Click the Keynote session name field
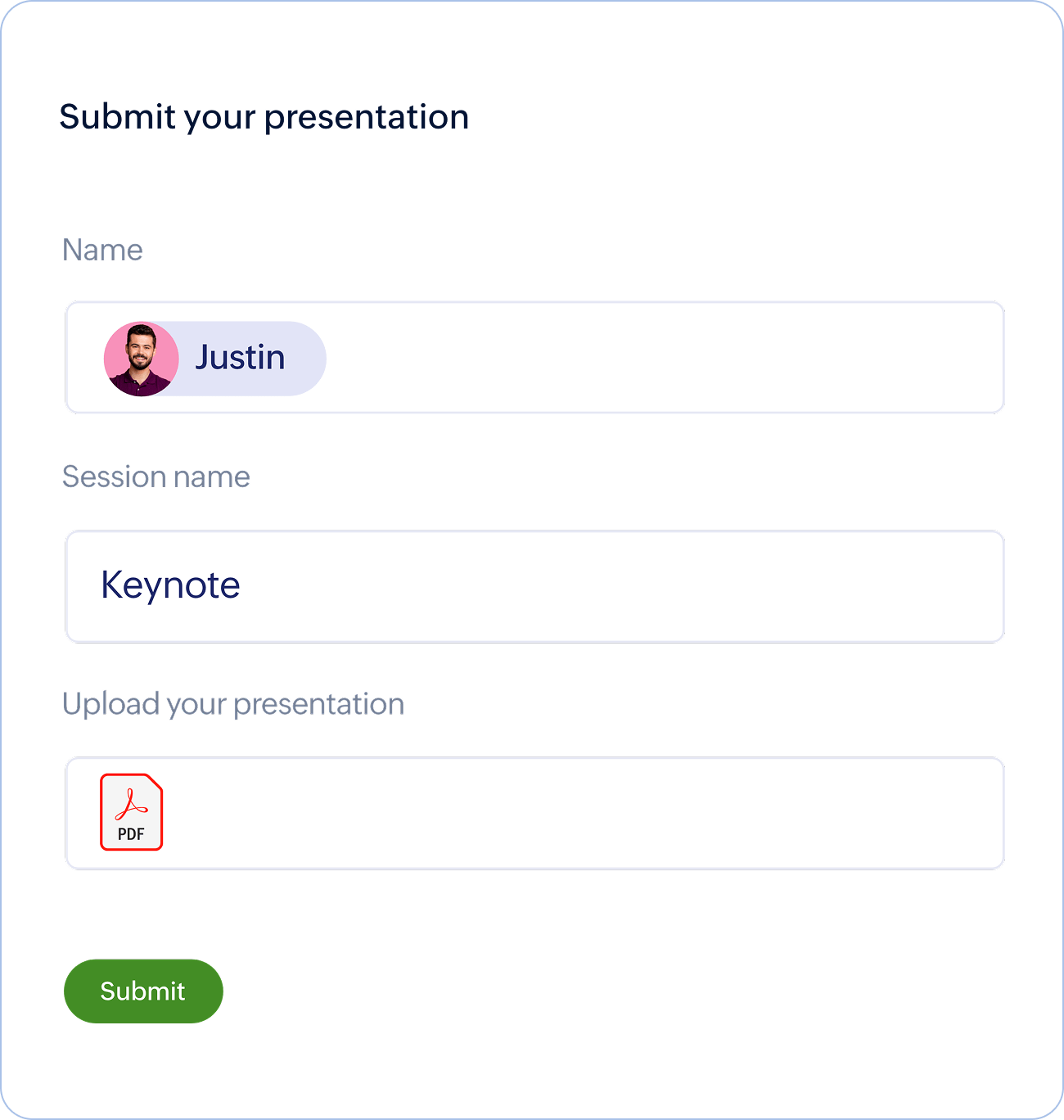The width and height of the screenshot is (1064, 1120). click(x=534, y=586)
